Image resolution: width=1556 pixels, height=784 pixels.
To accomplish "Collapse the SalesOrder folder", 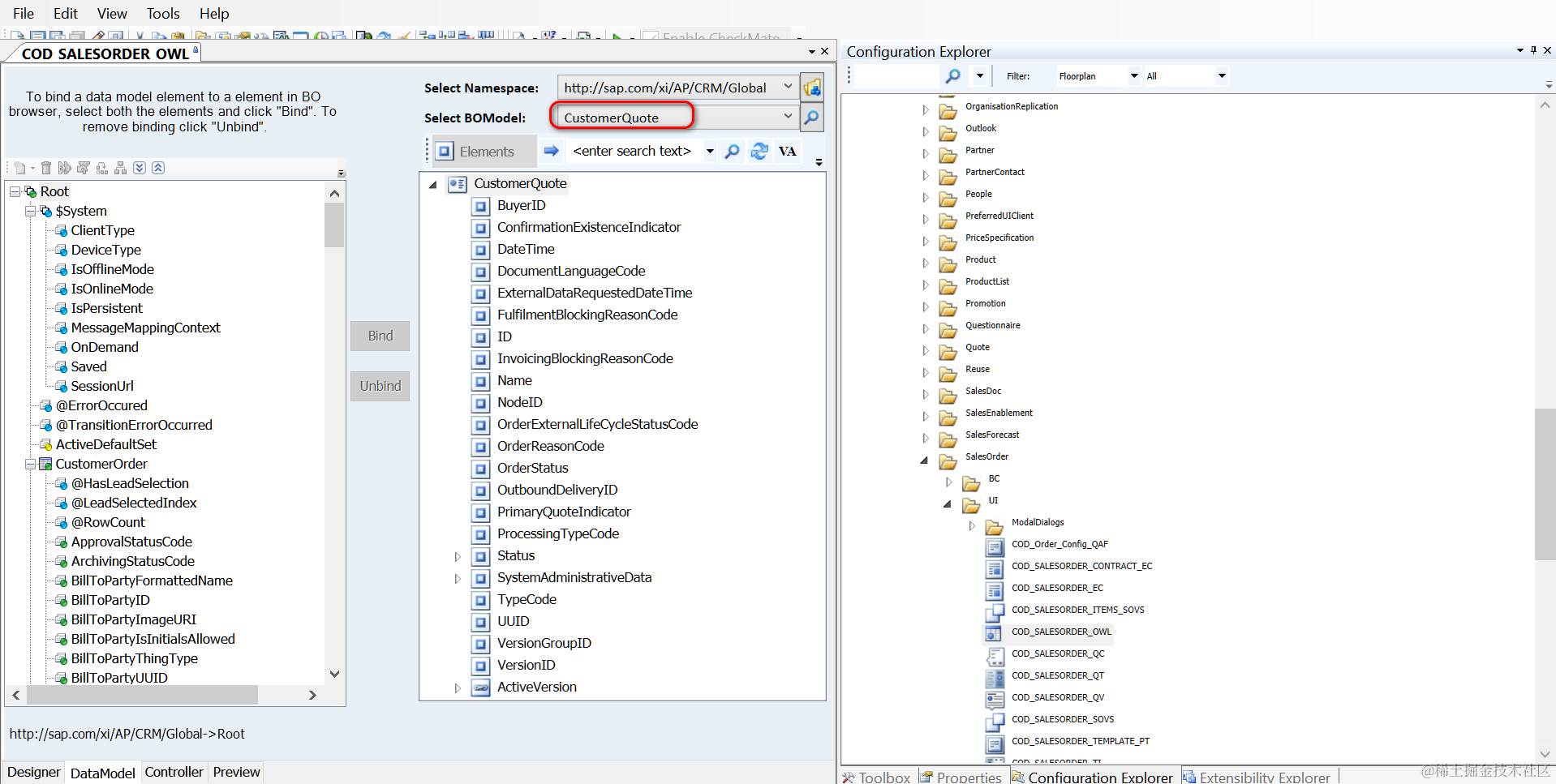I will [924, 460].
